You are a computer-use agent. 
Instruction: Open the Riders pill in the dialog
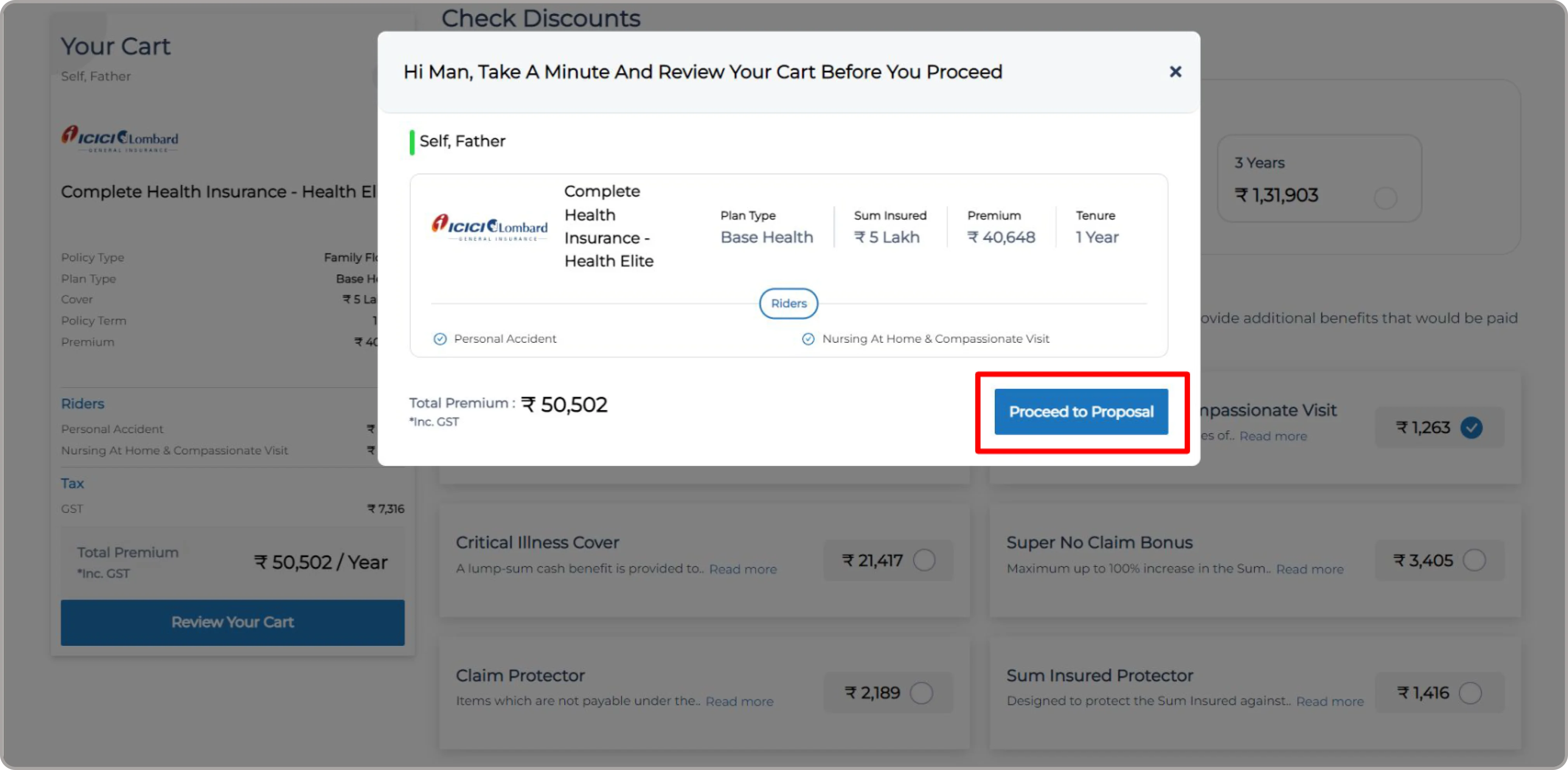tap(788, 303)
